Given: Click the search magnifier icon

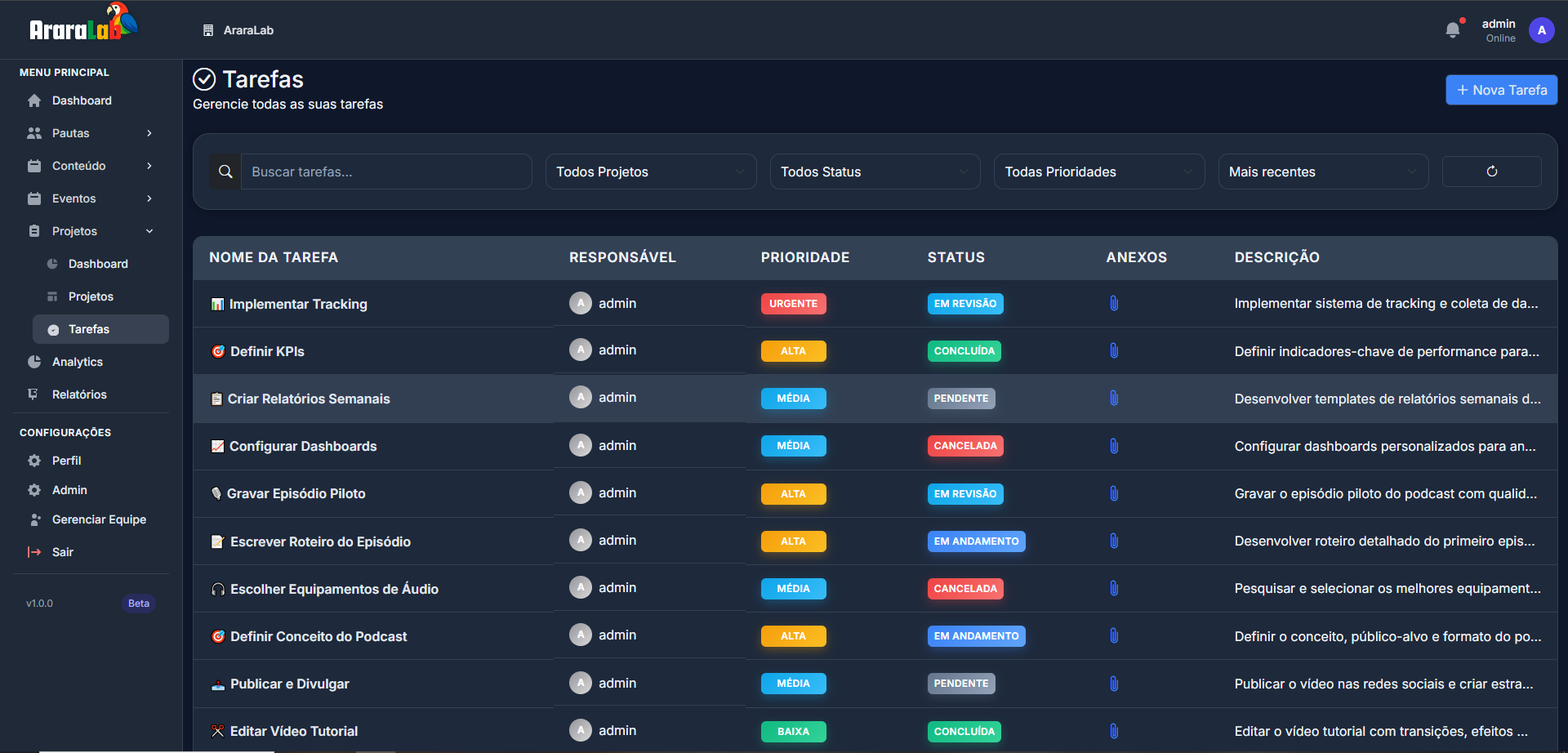Looking at the screenshot, I should point(225,172).
